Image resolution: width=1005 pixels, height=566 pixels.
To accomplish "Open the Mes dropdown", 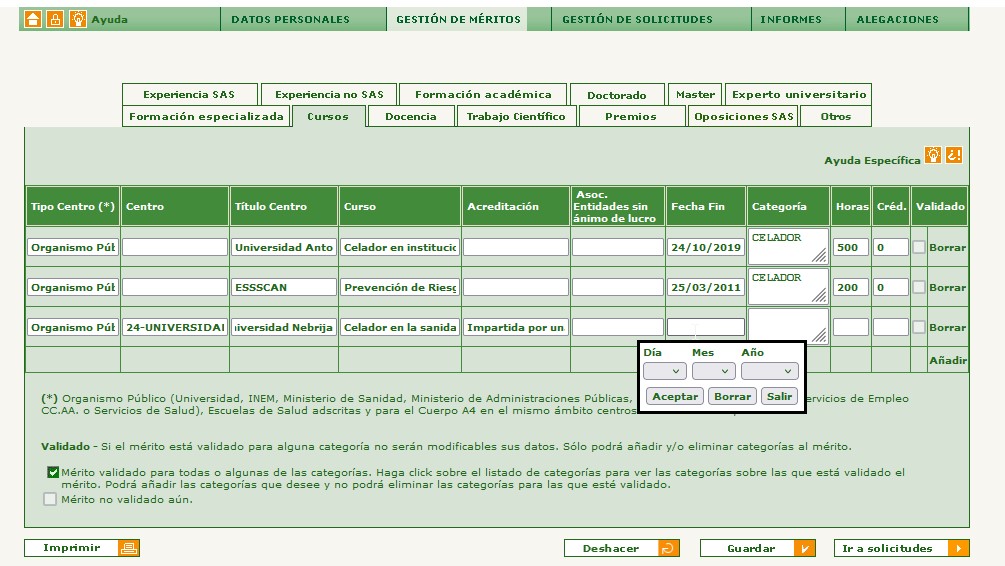I will tap(713, 371).
